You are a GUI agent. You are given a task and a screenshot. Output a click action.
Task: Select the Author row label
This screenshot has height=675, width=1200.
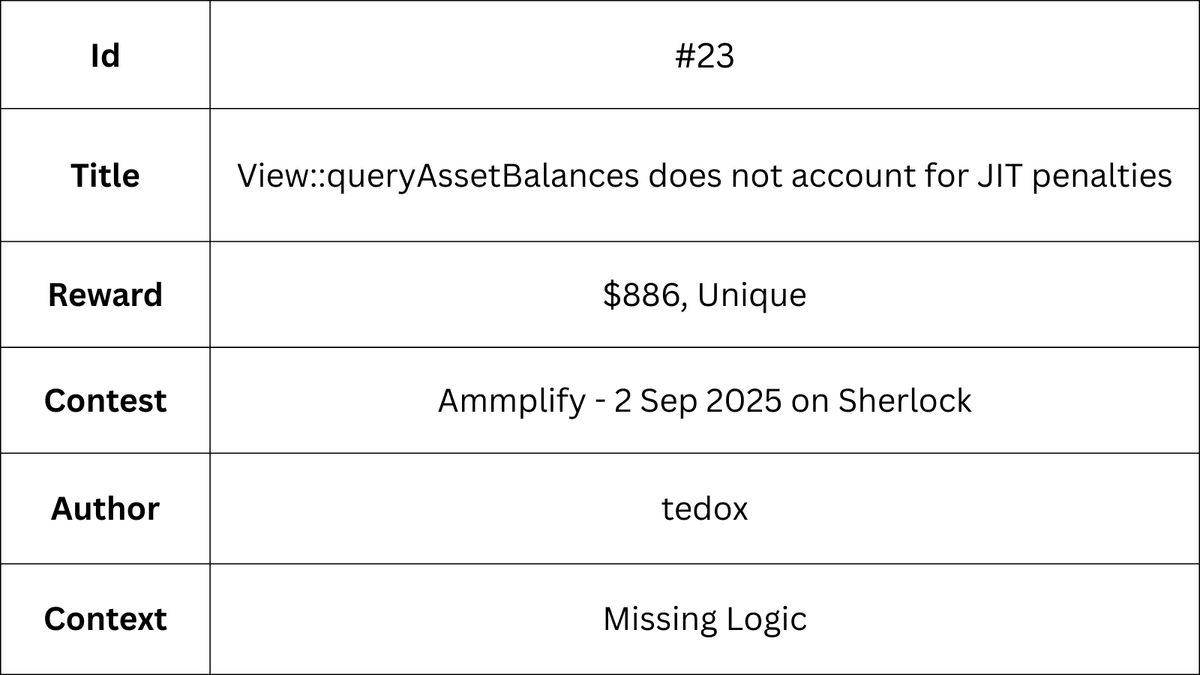tap(105, 508)
